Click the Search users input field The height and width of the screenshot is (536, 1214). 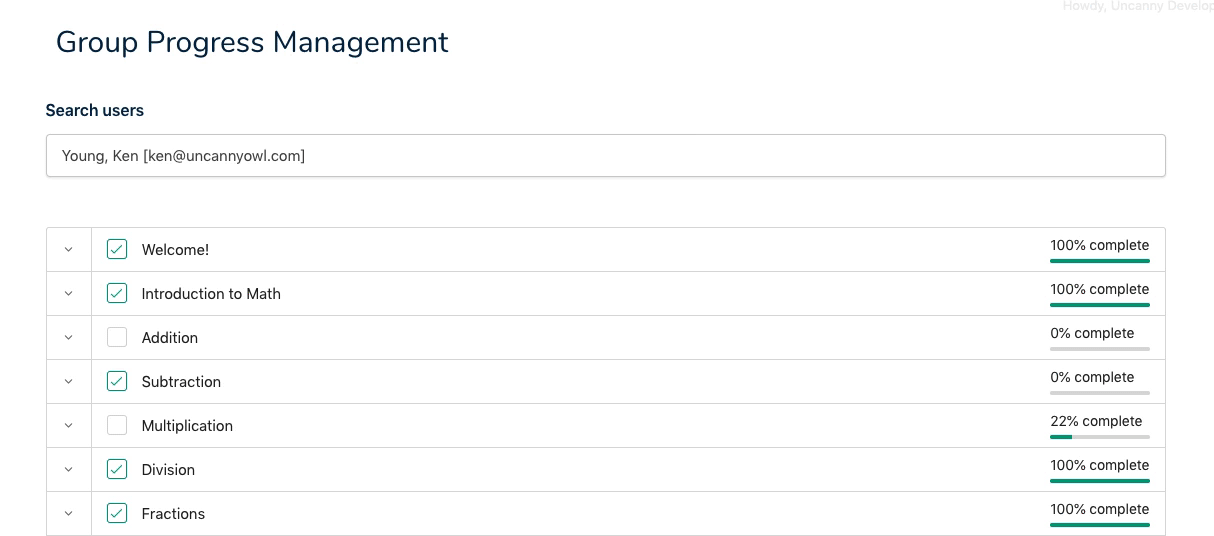point(605,156)
